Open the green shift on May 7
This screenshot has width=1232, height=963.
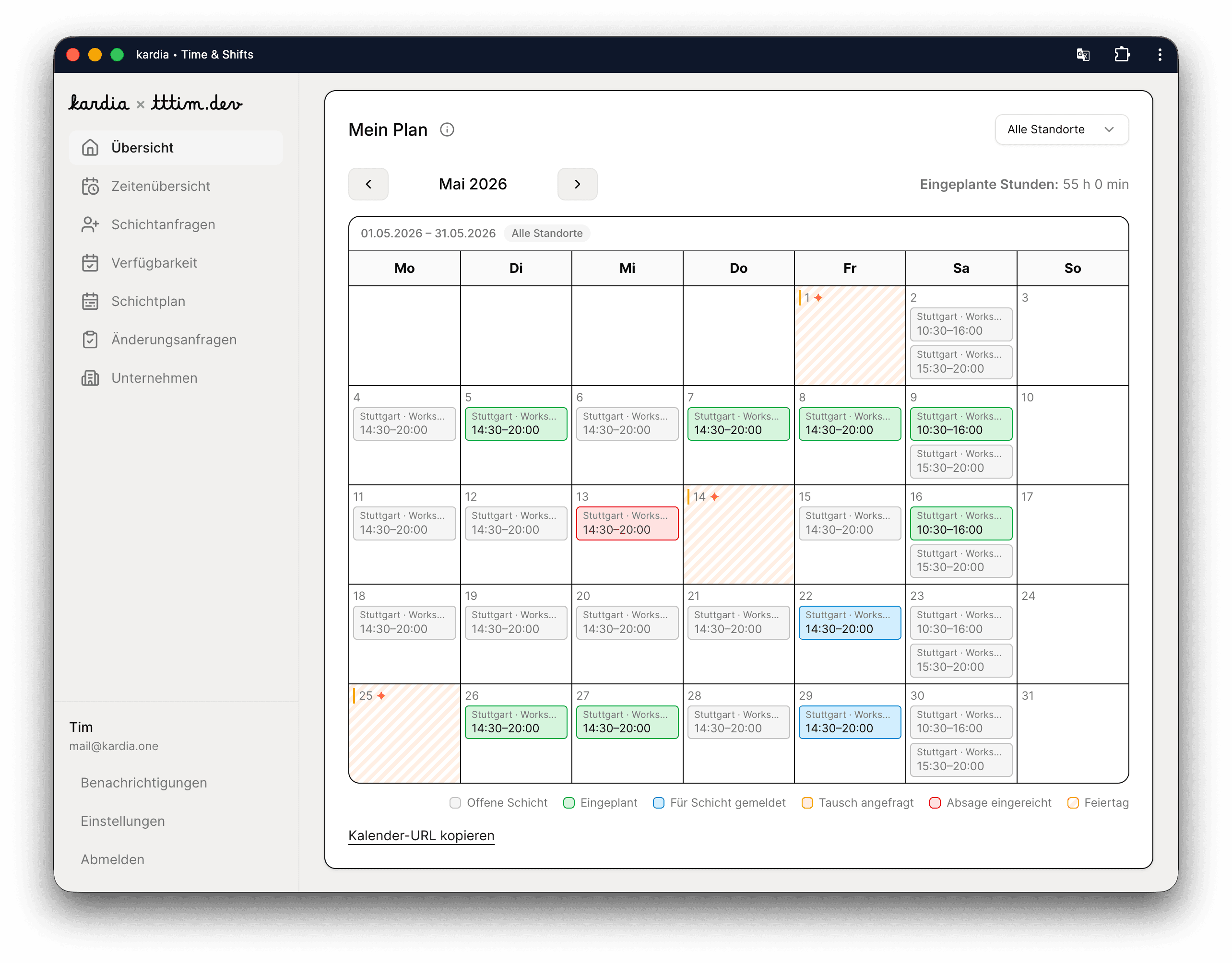pyautogui.click(x=738, y=423)
